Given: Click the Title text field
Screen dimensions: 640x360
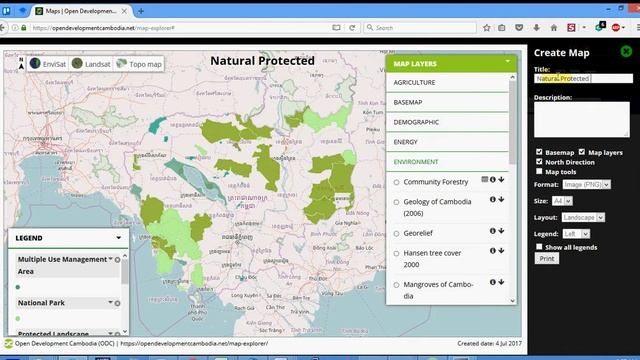Looking at the screenshot, I should [583, 78].
